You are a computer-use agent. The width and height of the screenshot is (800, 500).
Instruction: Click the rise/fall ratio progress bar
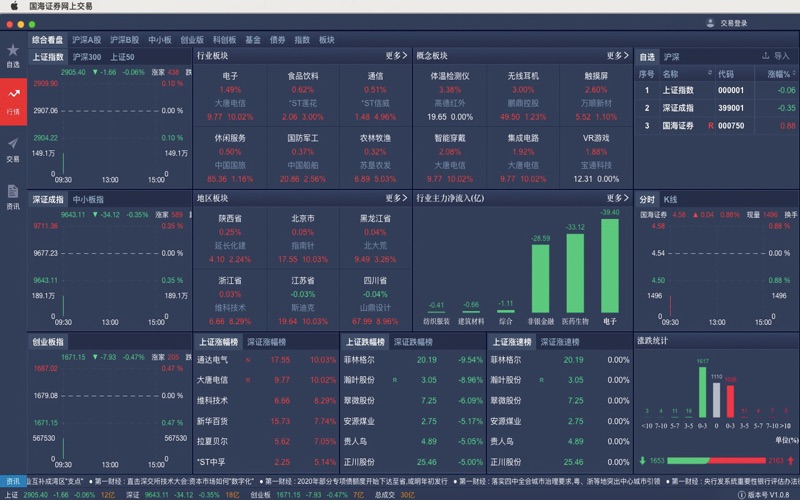pyautogui.click(x=716, y=461)
